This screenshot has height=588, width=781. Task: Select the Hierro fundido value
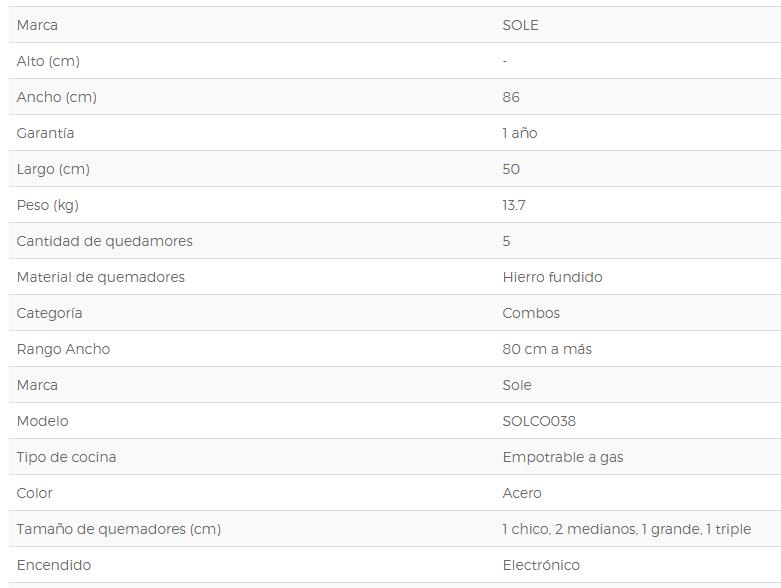point(552,277)
